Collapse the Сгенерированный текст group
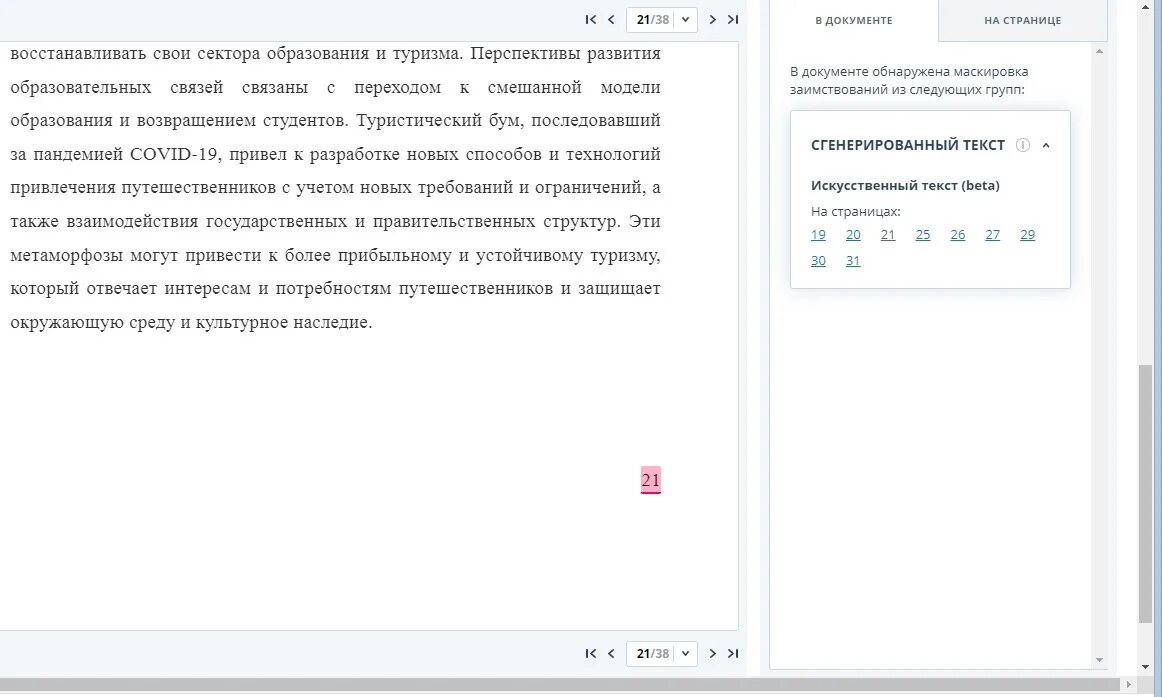 point(1046,146)
